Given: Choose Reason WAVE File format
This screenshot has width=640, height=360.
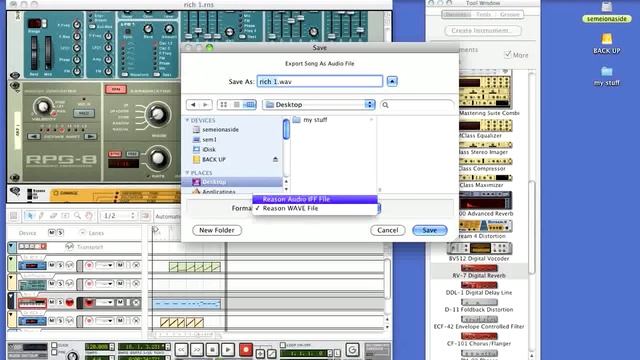Looking at the screenshot, I should pyautogui.click(x=315, y=208).
